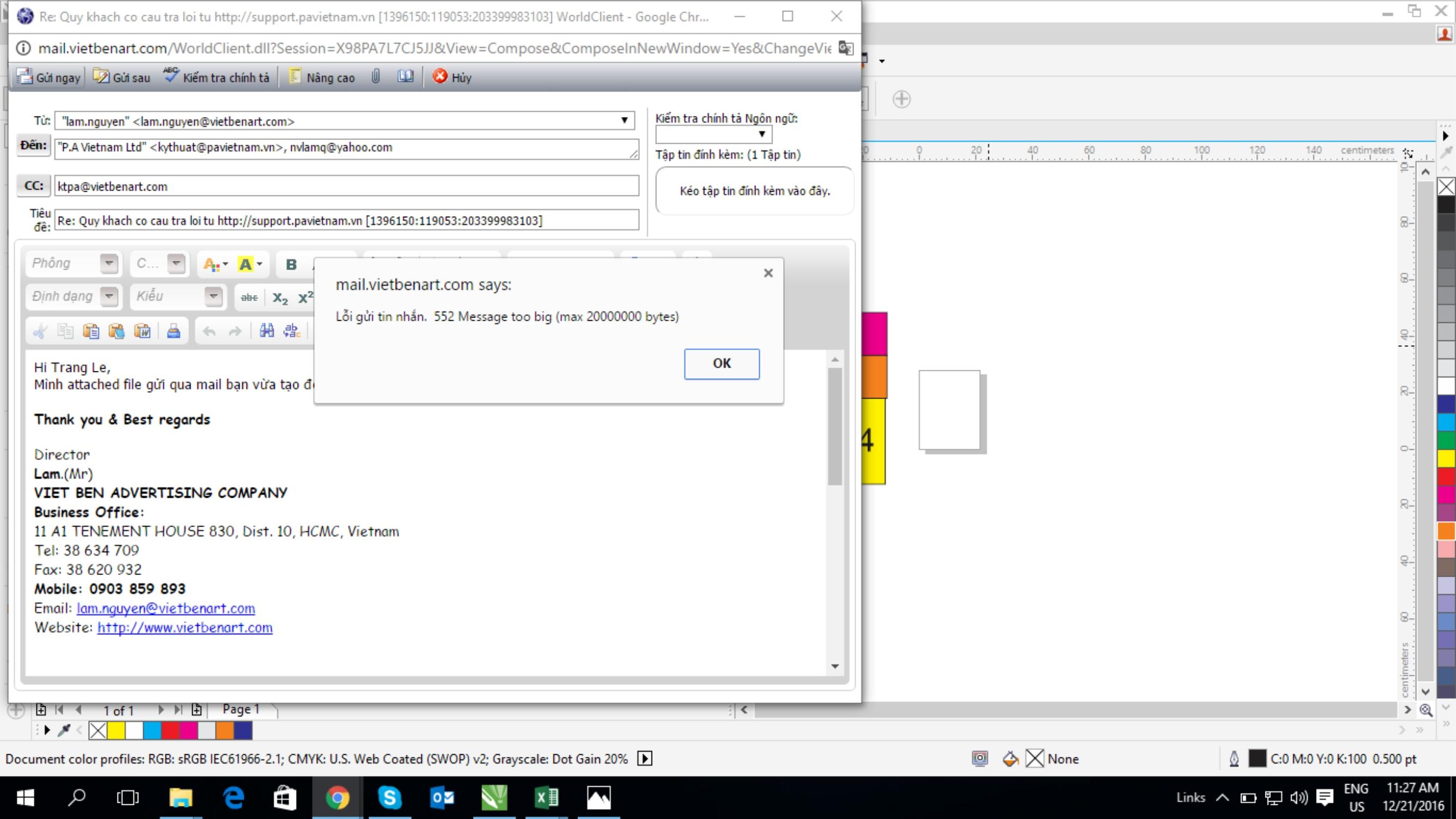The height and width of the screenshot is (819, 1456).
Task: Focus the CC address field
Action: [x=347, y=186]
